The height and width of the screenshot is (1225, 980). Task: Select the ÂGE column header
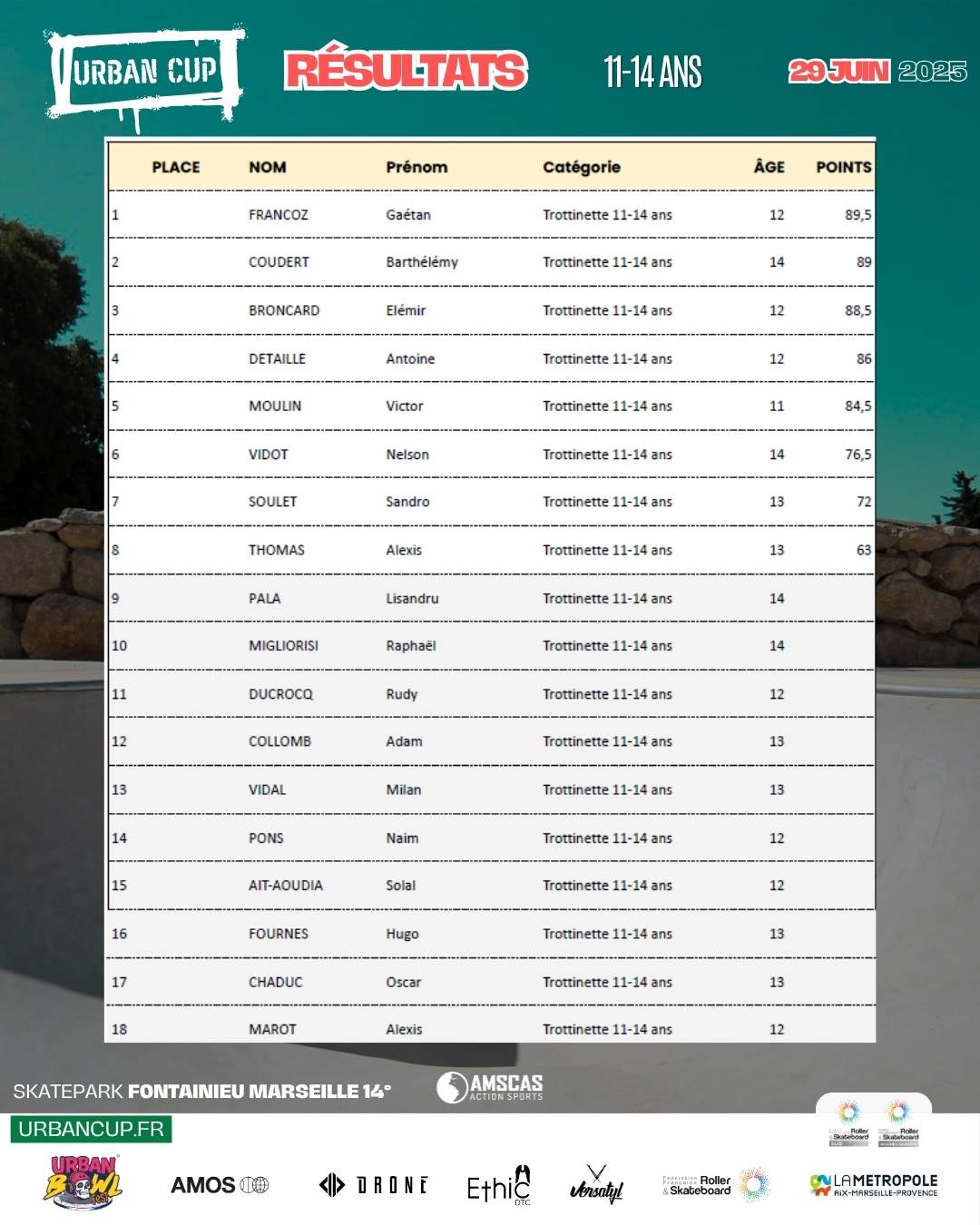pos(769,166)
